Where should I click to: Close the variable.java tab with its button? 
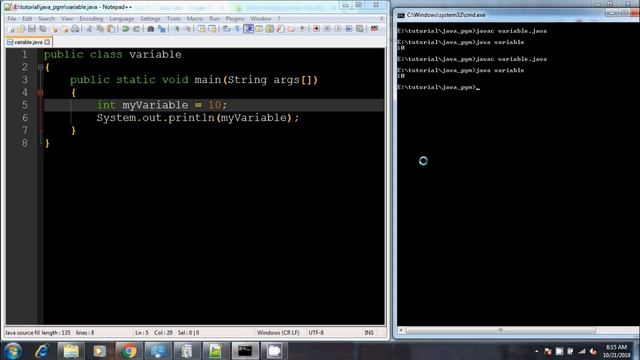point(47,42)
